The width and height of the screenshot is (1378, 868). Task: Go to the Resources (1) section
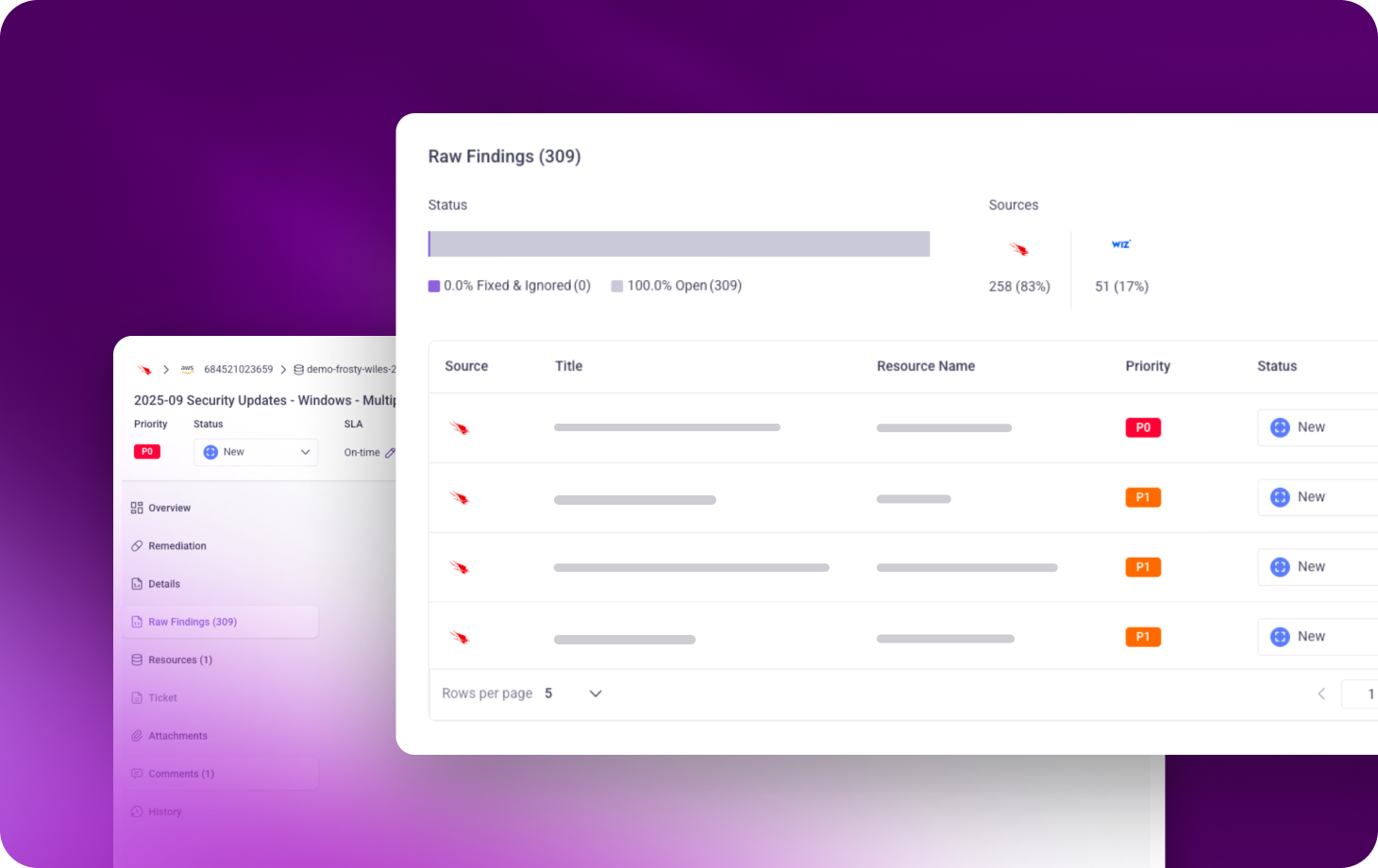[x=179, y=659]
